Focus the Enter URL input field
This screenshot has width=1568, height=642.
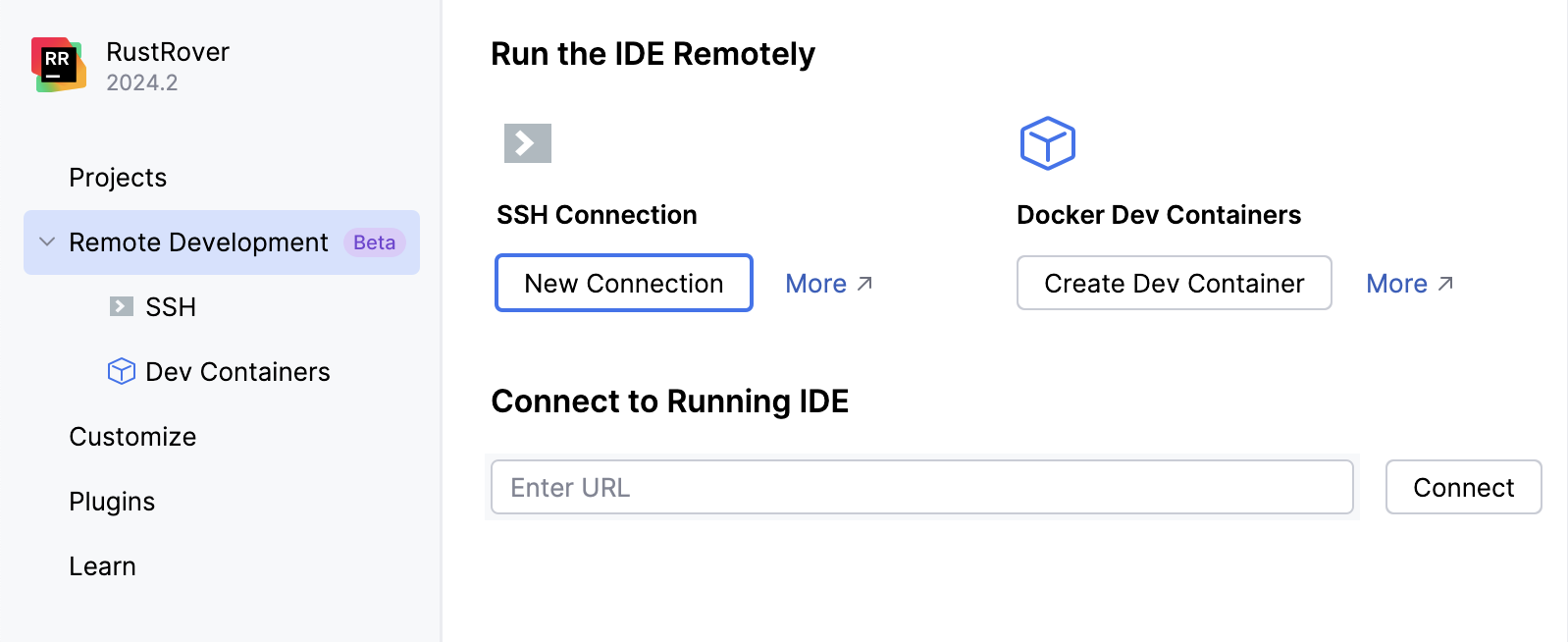pyautogui.click(x=922, y=487)
